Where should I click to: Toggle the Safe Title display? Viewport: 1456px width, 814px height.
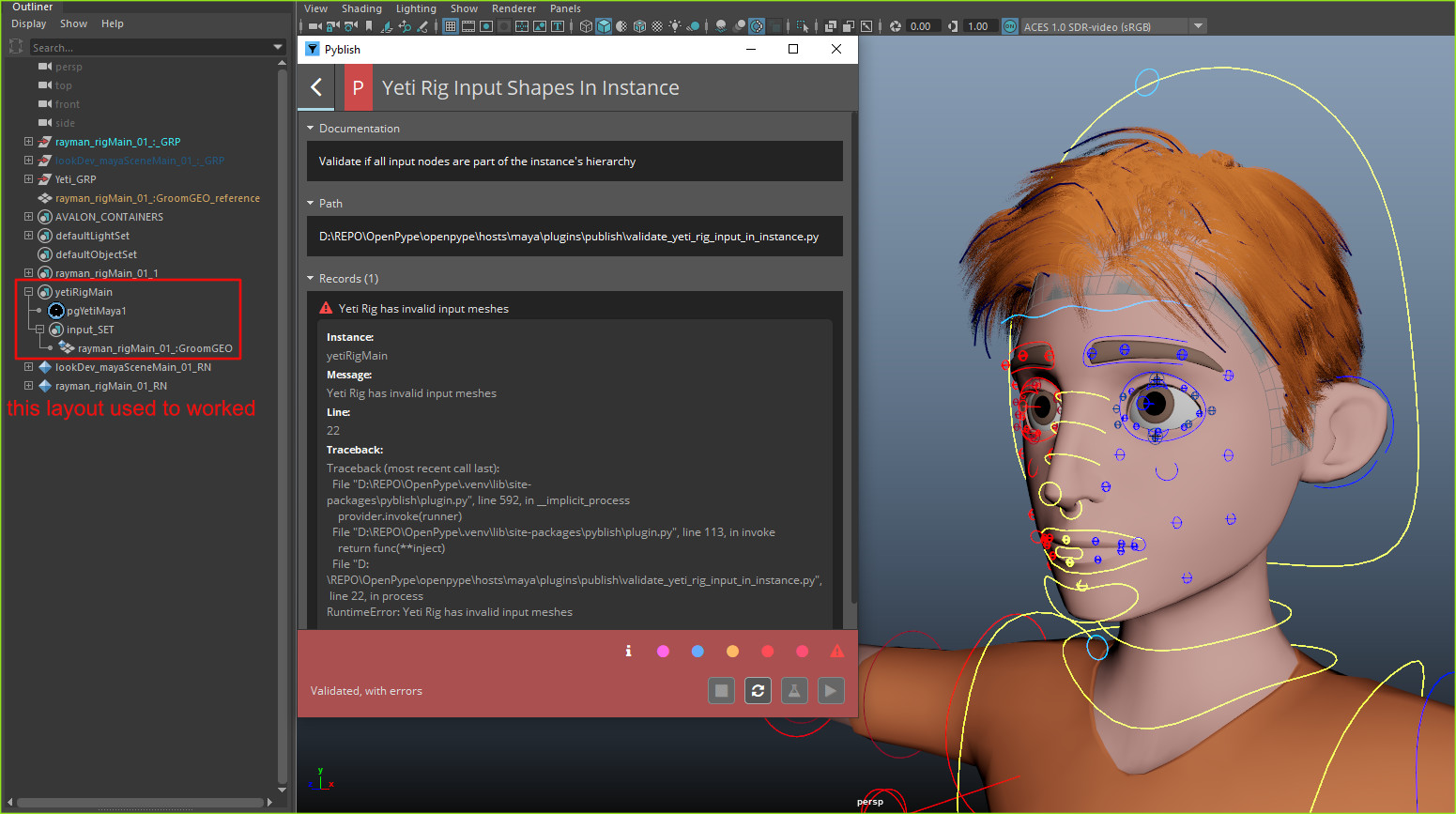point(558,26)
